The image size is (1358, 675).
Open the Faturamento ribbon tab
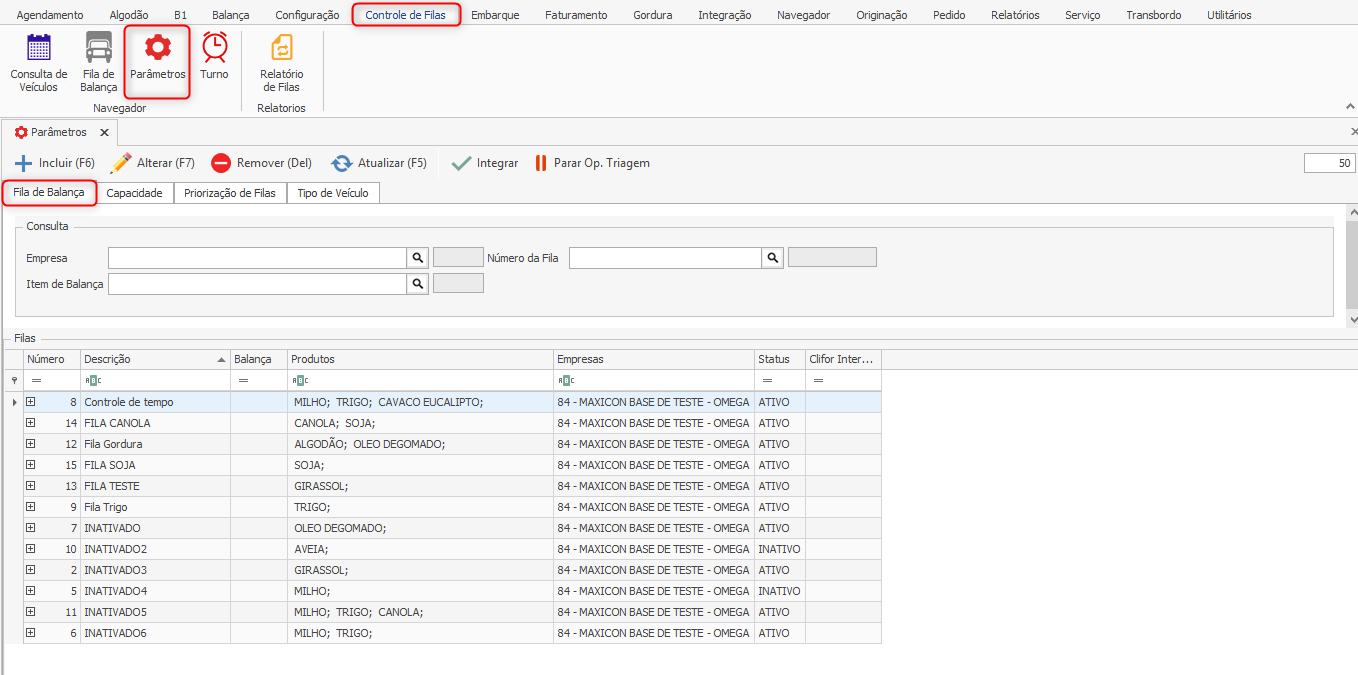tap(576, 15)
